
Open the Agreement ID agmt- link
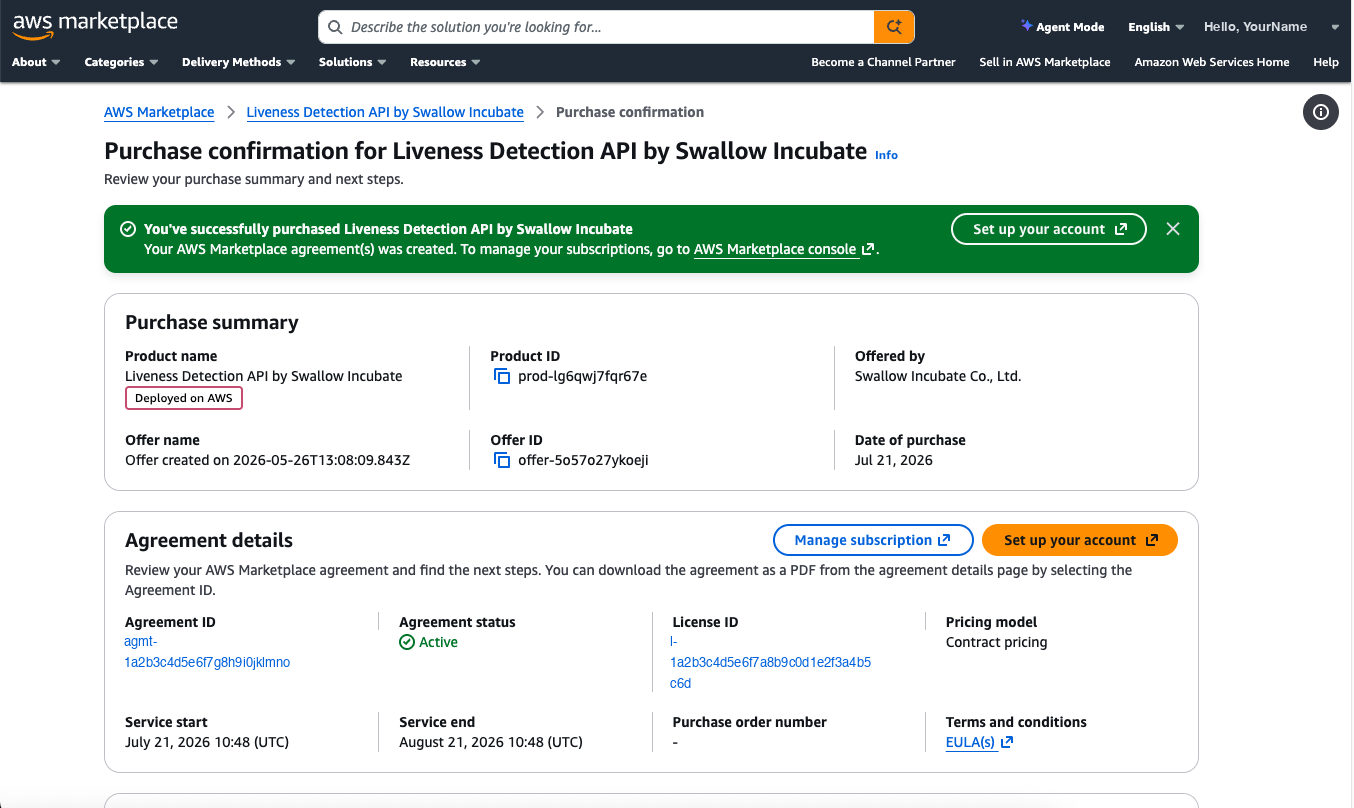tap(207, 652)
